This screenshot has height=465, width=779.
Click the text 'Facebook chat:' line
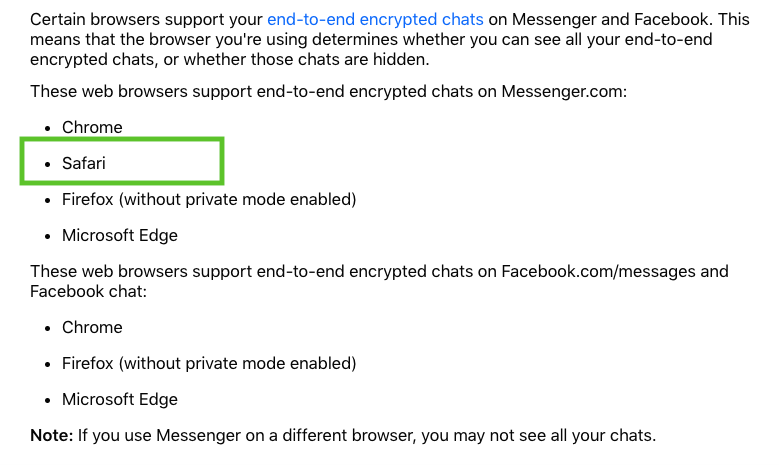coord(88,292)
